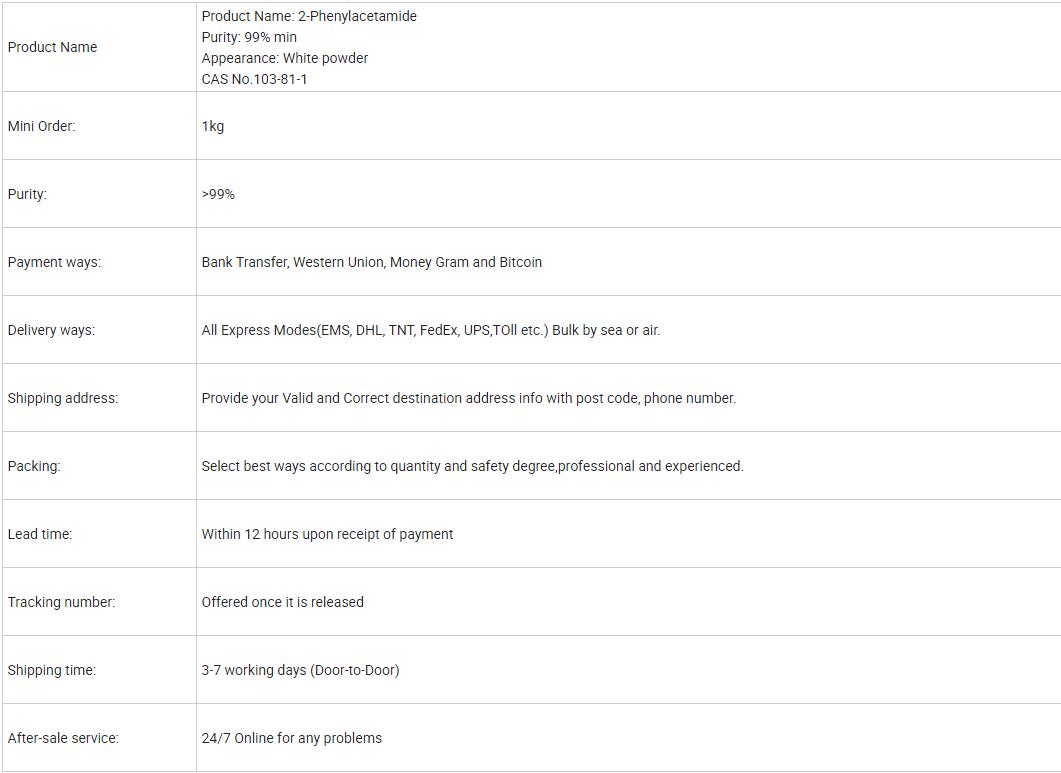Click the 'Appearance: White powder' line
This screenshot has width=1061, height=773.
click(x=284, y=58)
